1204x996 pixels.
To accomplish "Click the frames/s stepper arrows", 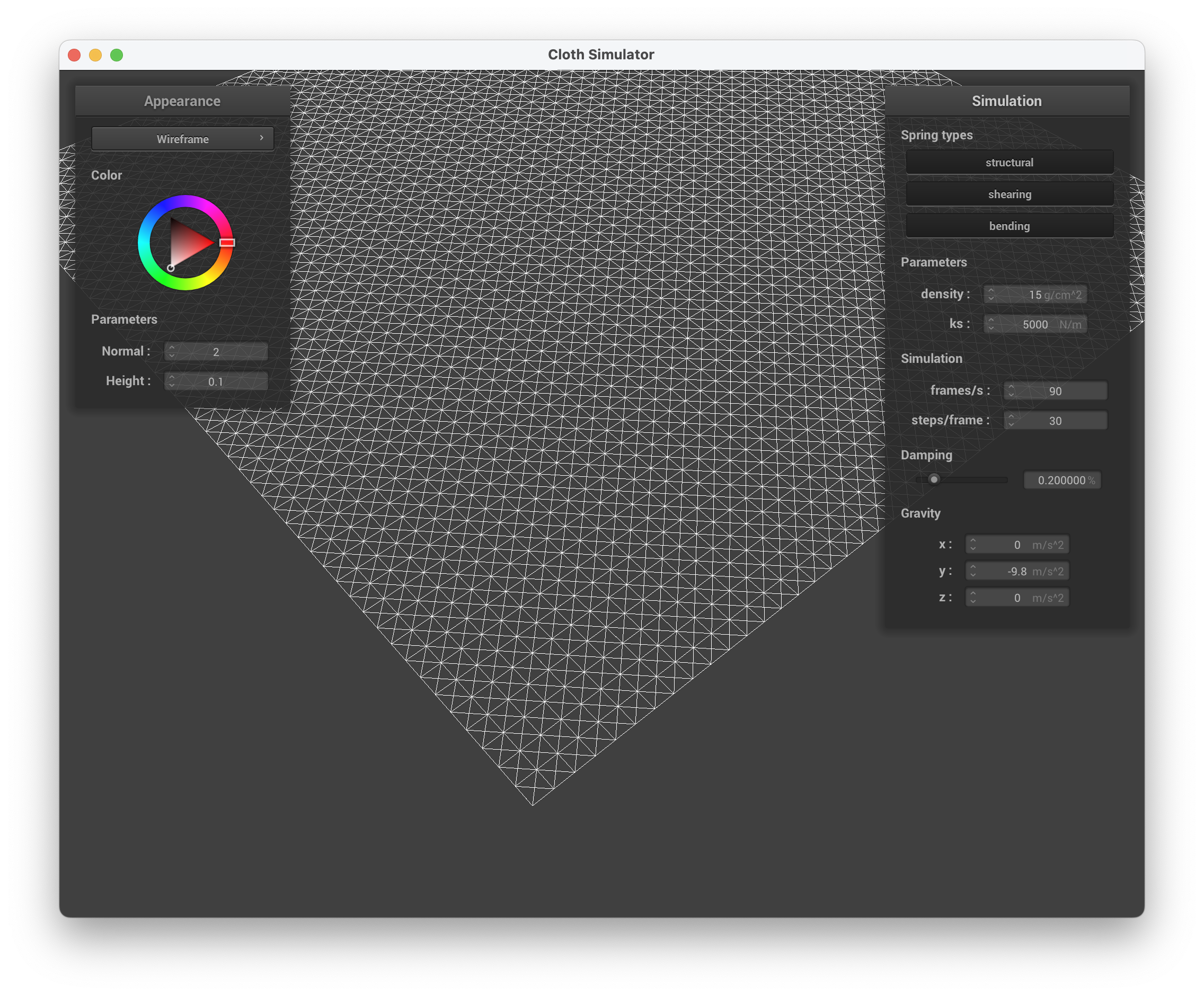I will coord(1011,390).
